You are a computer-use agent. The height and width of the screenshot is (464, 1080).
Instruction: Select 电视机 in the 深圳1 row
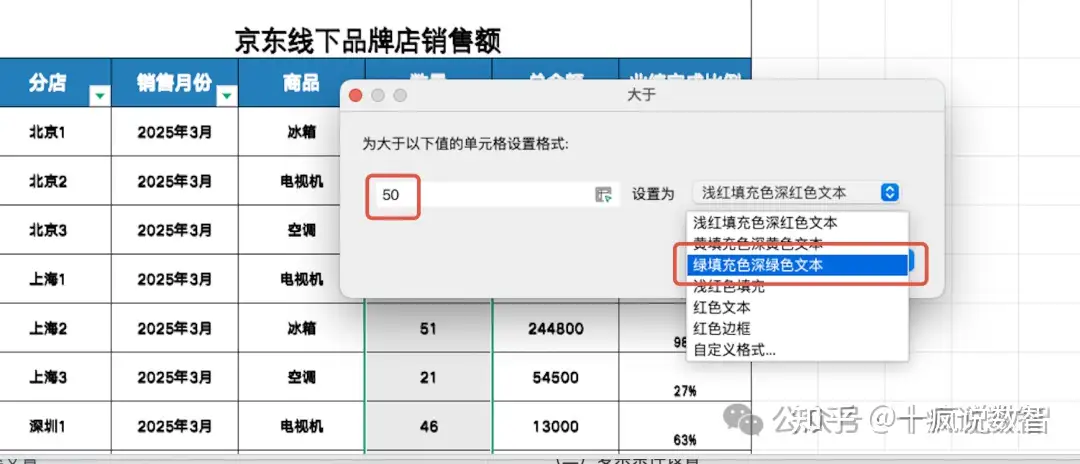click(302, 427)
